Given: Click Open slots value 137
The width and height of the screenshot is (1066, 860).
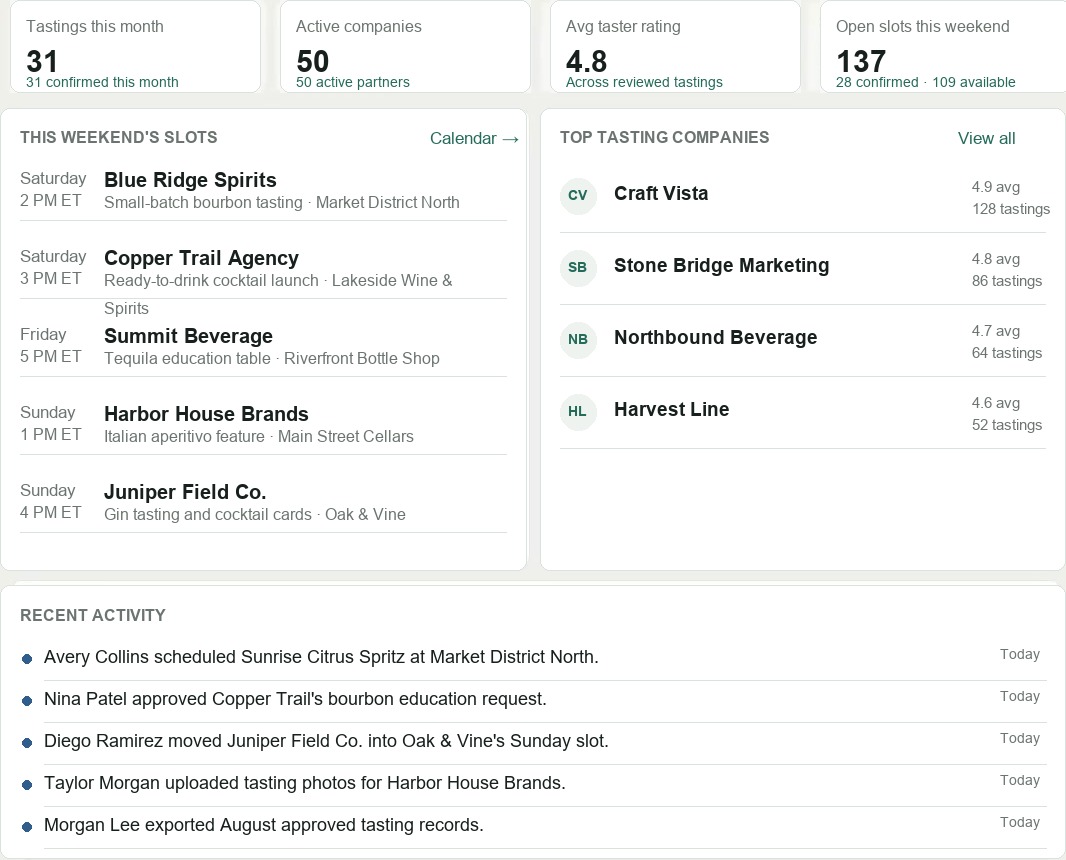Looking at the screenshot, I should click(861, 61).
